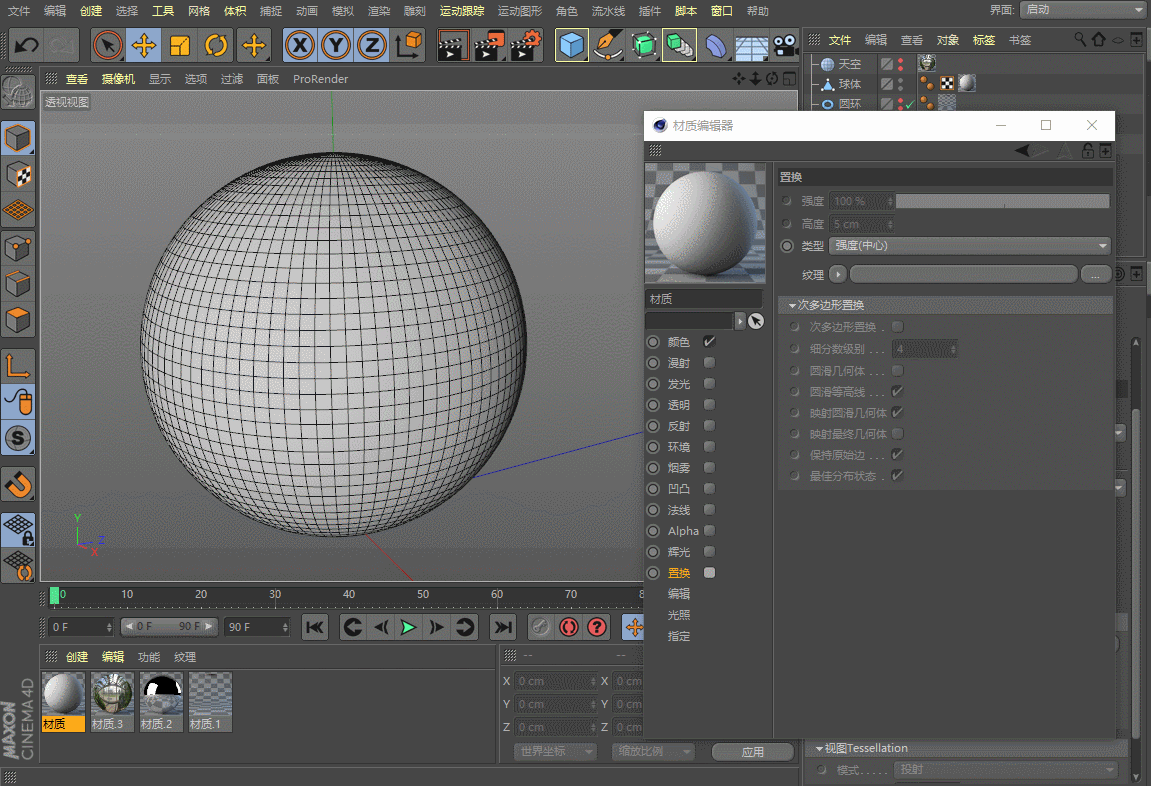The width and height of the screenshot is (1151, 786).
Task: Open the 运动跟踪 menu
Action: (x=462, y=11)
